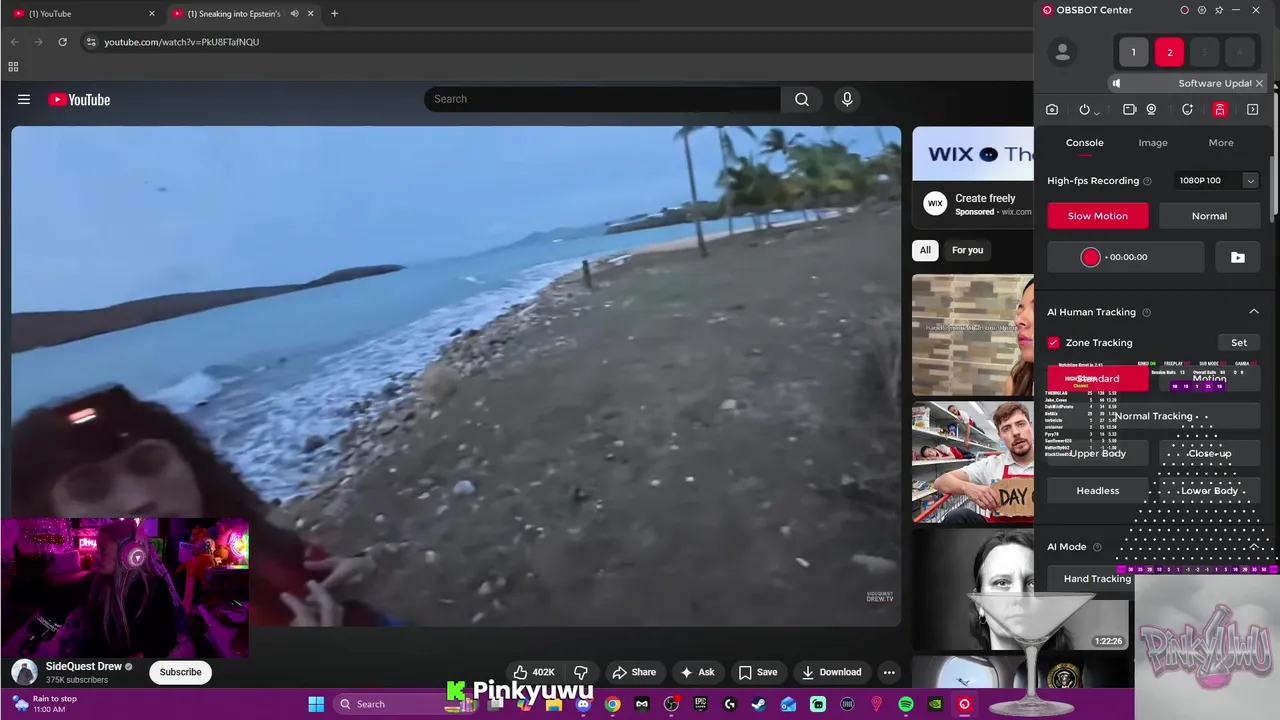The width and height of the screenshot is (1280, 720).
Task: Start recording with red record button
Action: pyautogui.click(x=1090, y=257)
